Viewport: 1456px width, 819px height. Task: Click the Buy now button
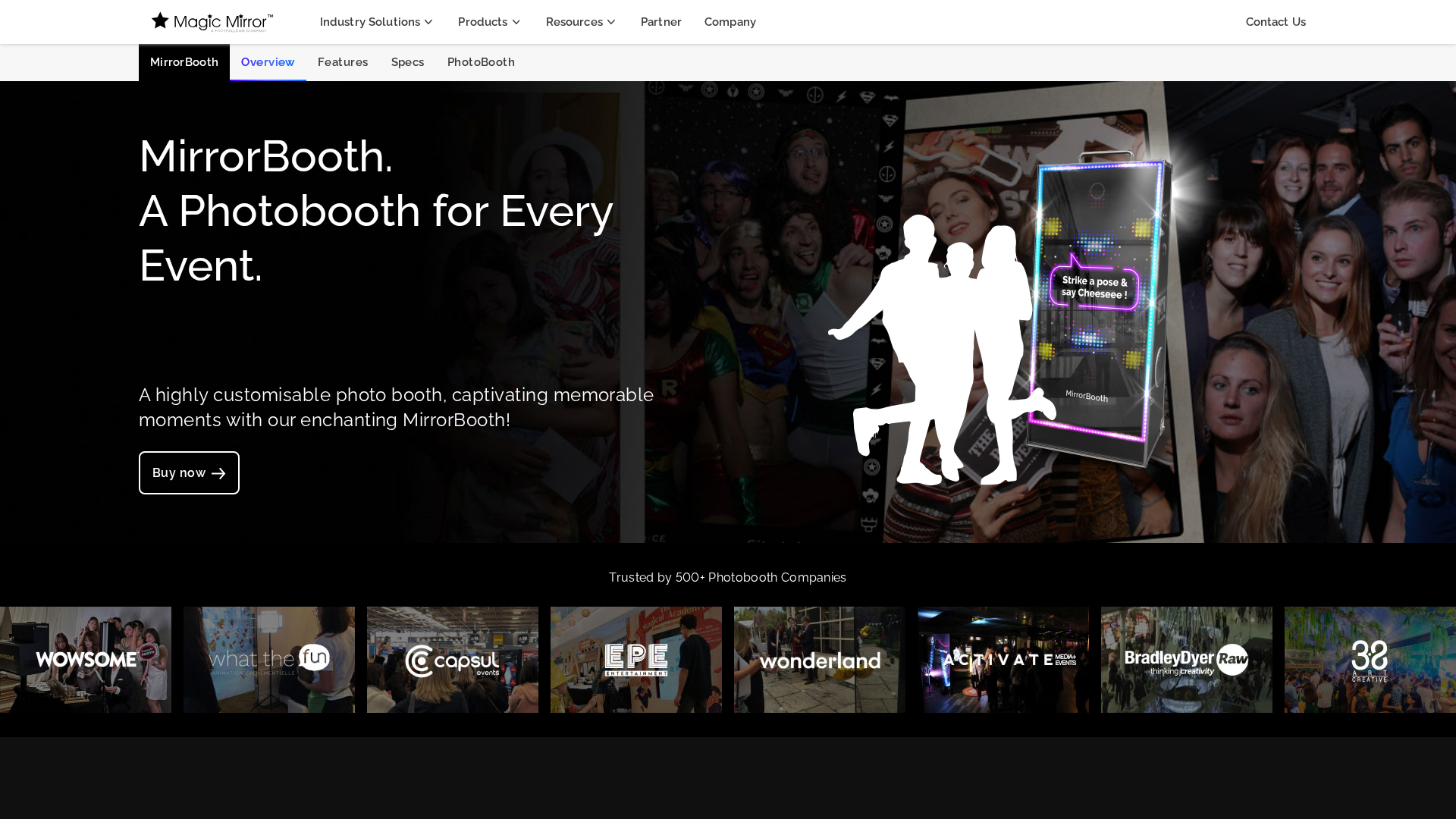189,472
